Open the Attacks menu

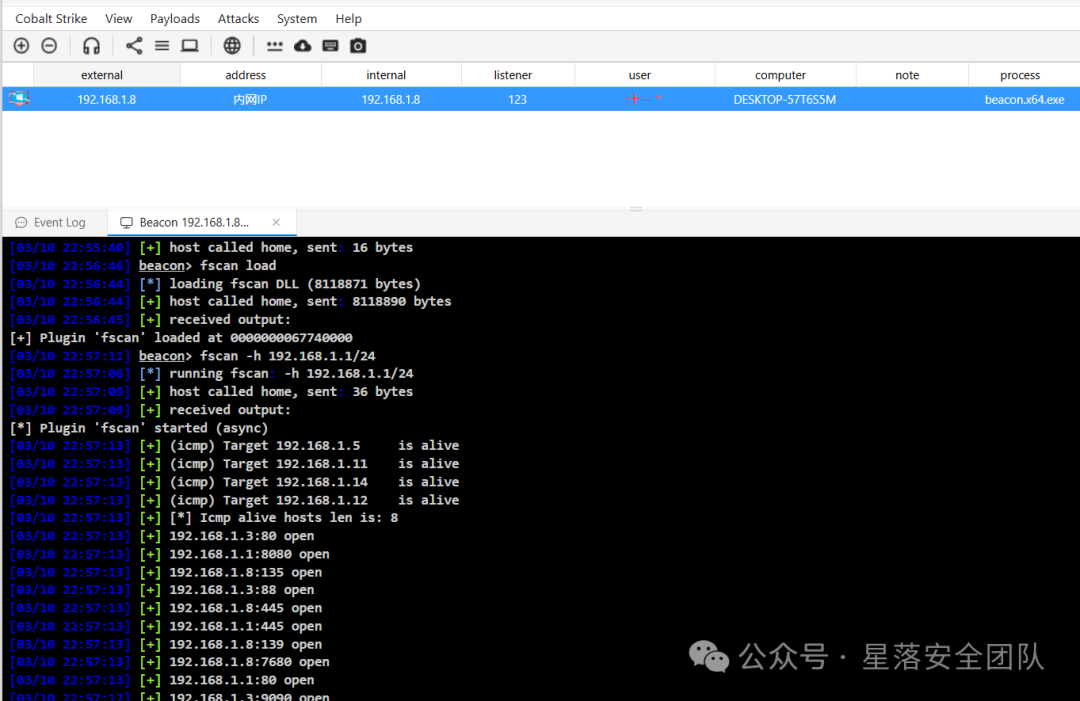click(x=238, y=19)
